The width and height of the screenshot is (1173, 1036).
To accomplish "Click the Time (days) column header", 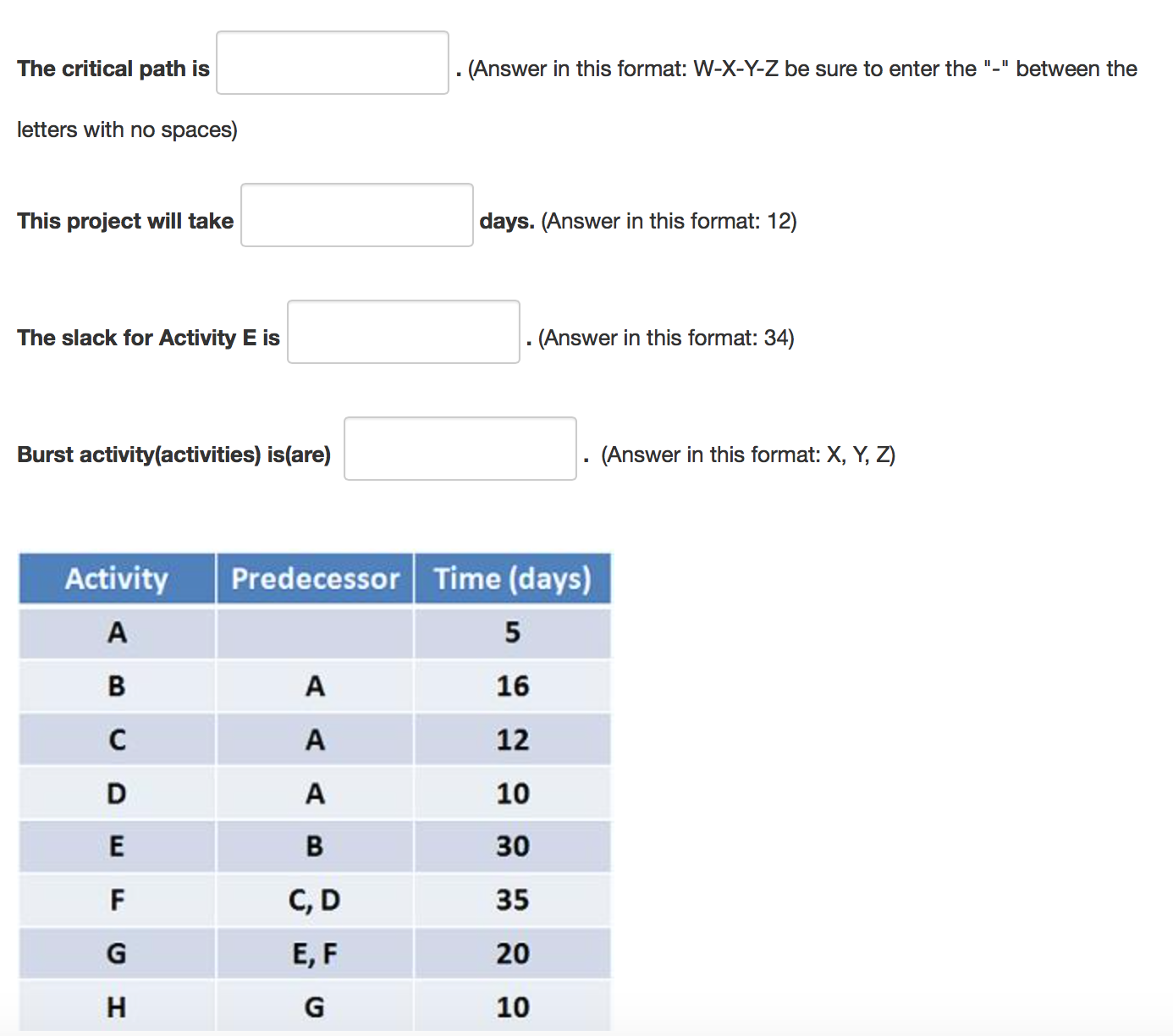I will [x=512, y=579].
